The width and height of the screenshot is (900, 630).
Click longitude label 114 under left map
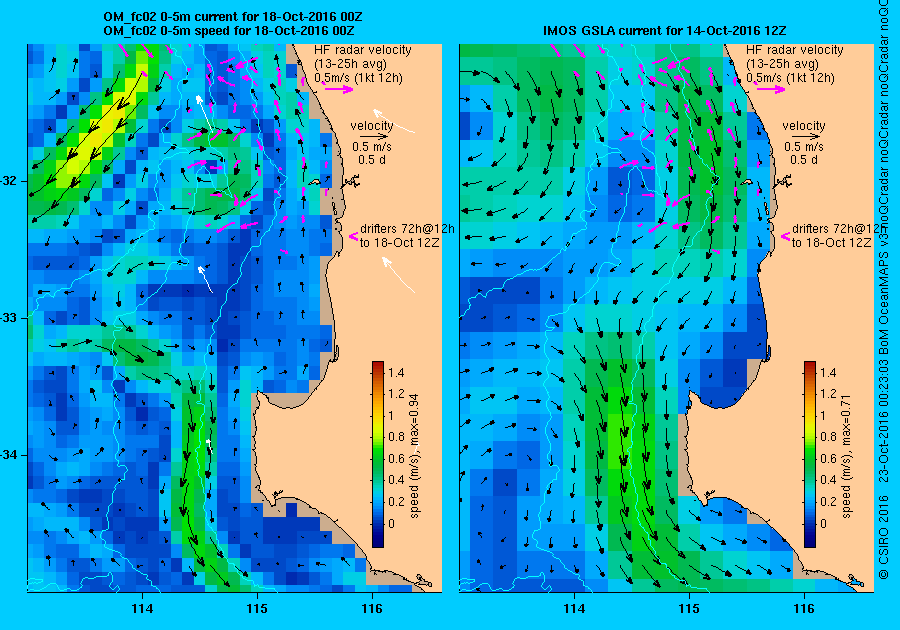click(x=142, y=609)
